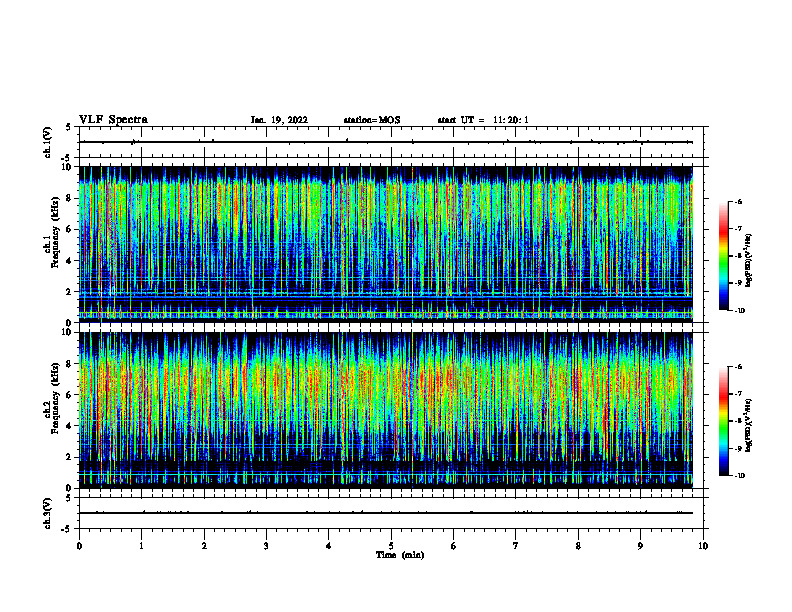Click the "-6" value on ch.1 color bar
The width and height of the screenshot is (792, 612).
click(x=738, y=201)
